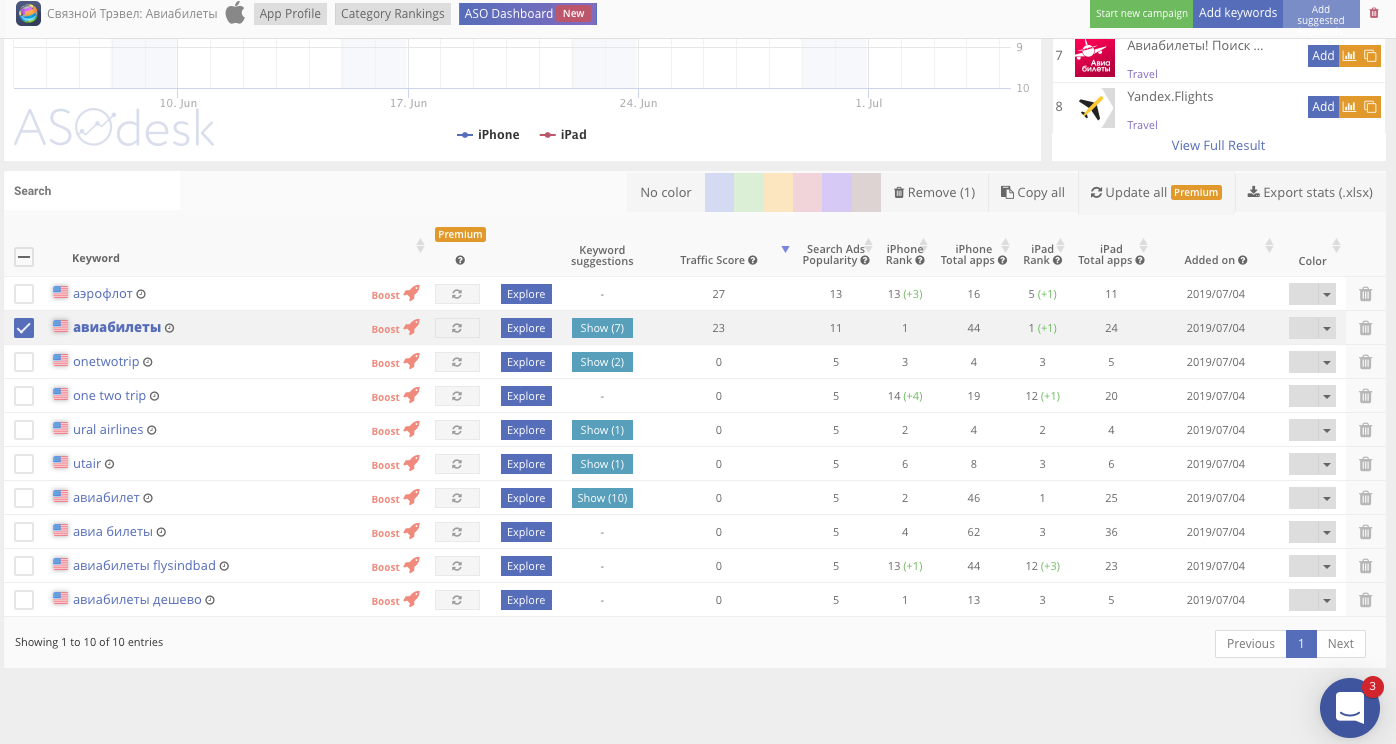This screenshot has width=1396, height=744.
Task: Click Start new campaign button
Action: 1141,13
